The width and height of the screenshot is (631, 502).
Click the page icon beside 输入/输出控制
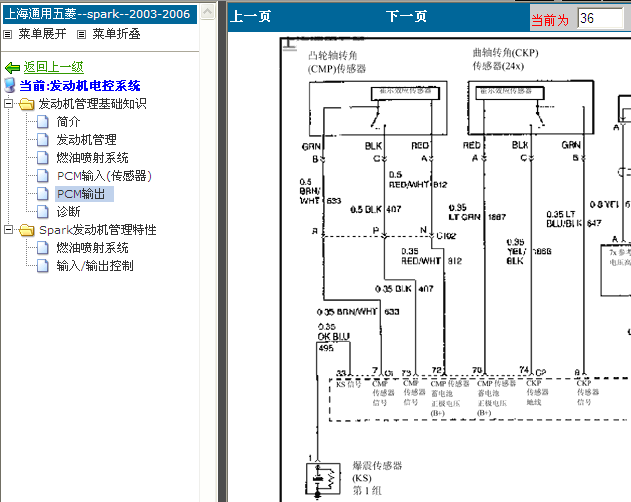43,266
